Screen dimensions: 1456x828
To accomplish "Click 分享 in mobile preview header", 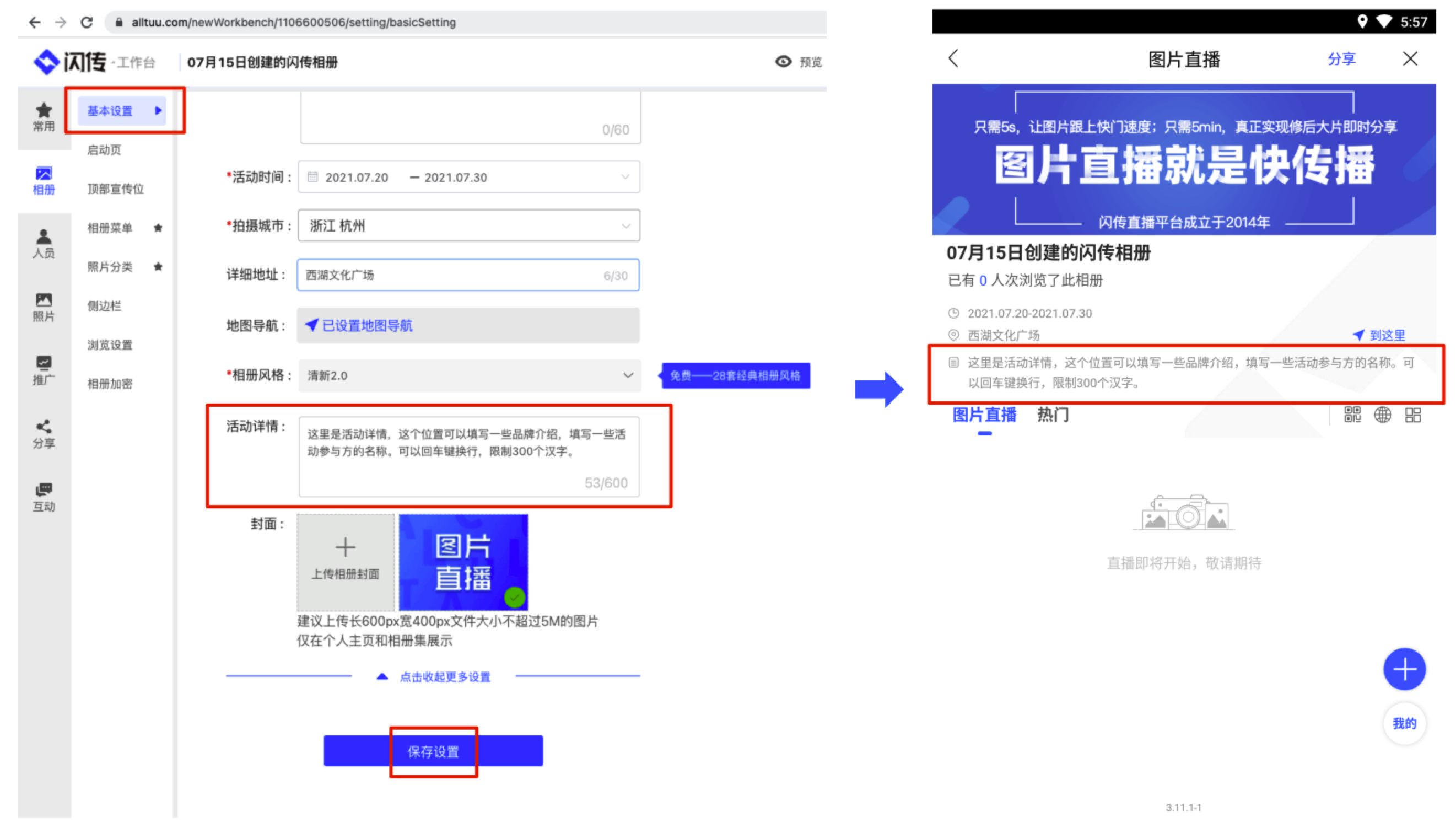I will coord(1341,58).
